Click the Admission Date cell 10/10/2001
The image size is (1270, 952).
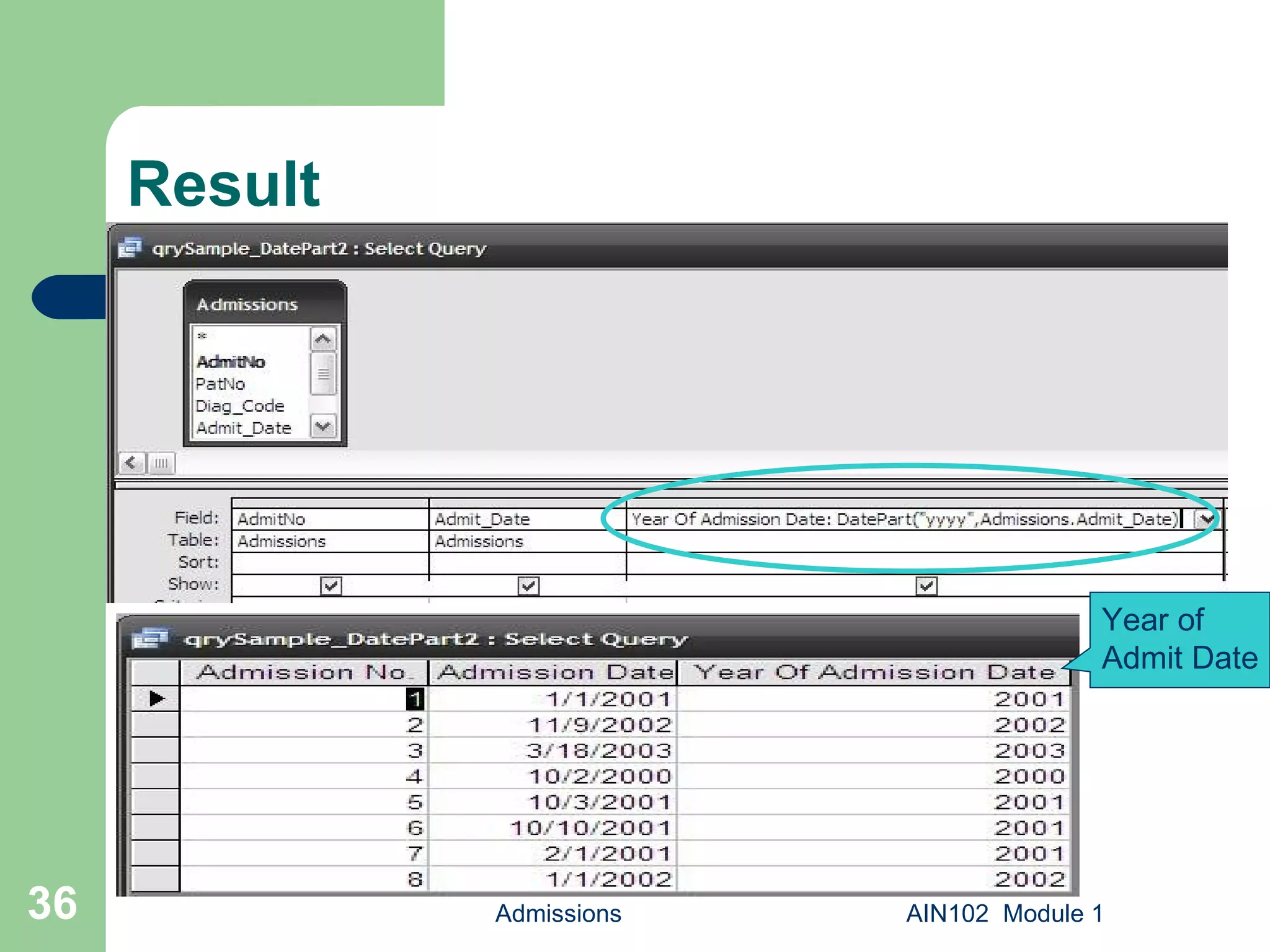553,827
